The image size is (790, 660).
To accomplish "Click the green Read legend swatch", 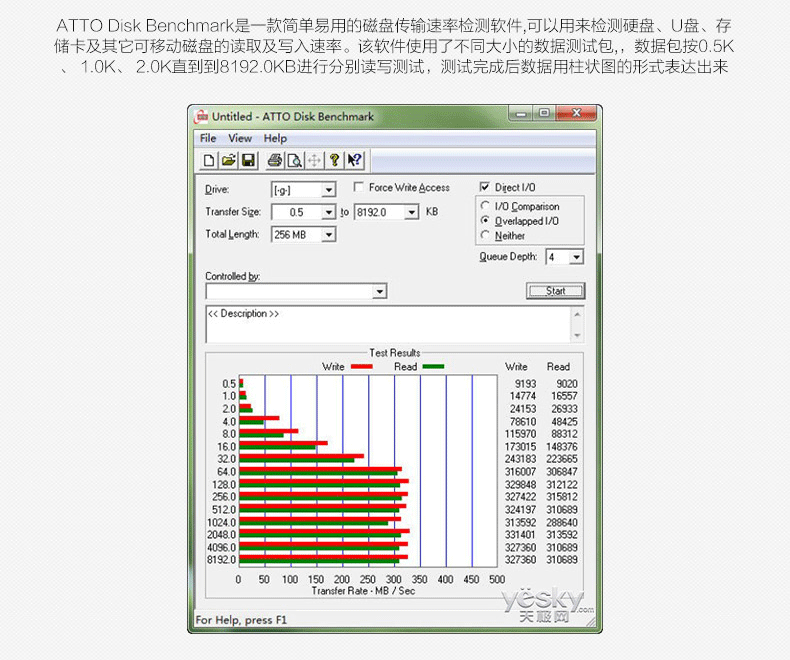I will pos(433,367).
